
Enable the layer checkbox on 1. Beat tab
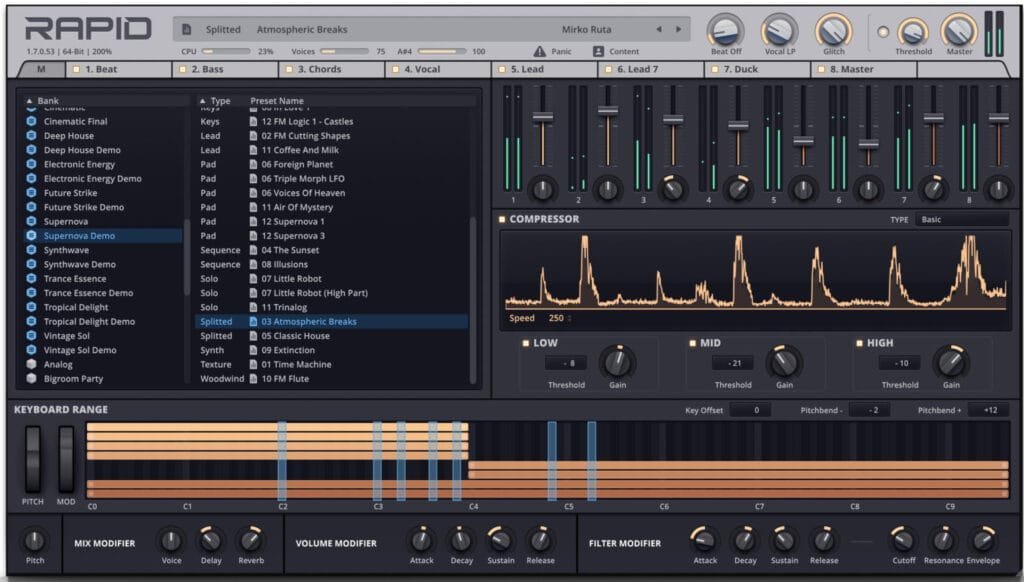point(77,70)
